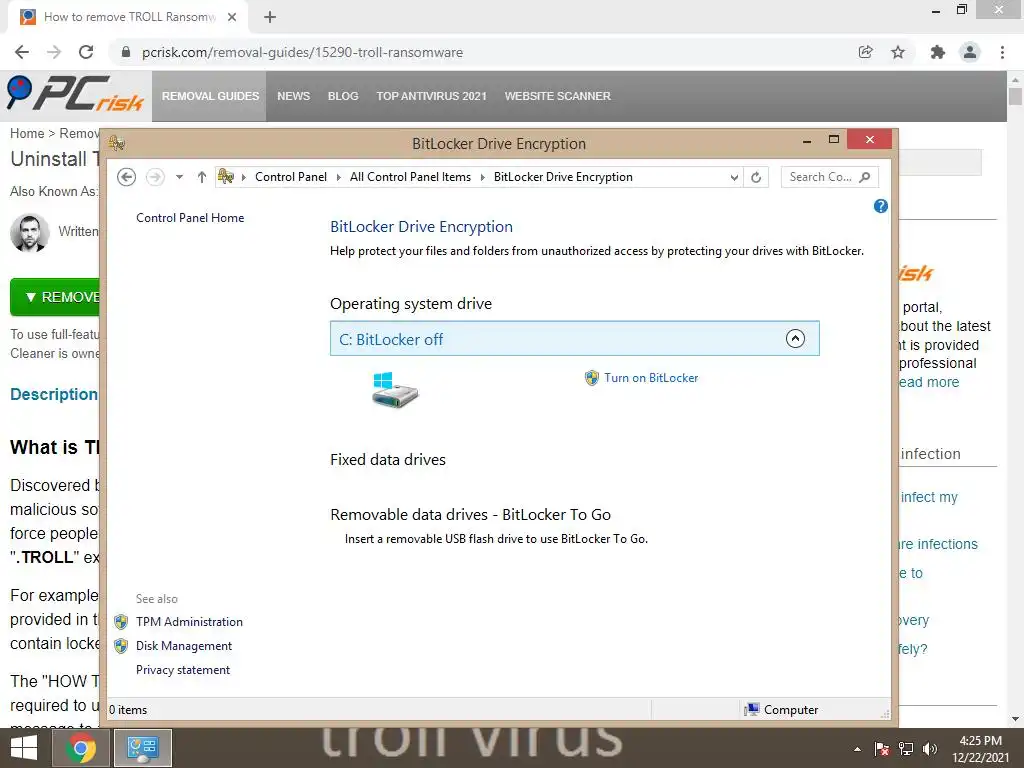
Task: Click the site lock icon in Chrome
Action: coord(126,52)
